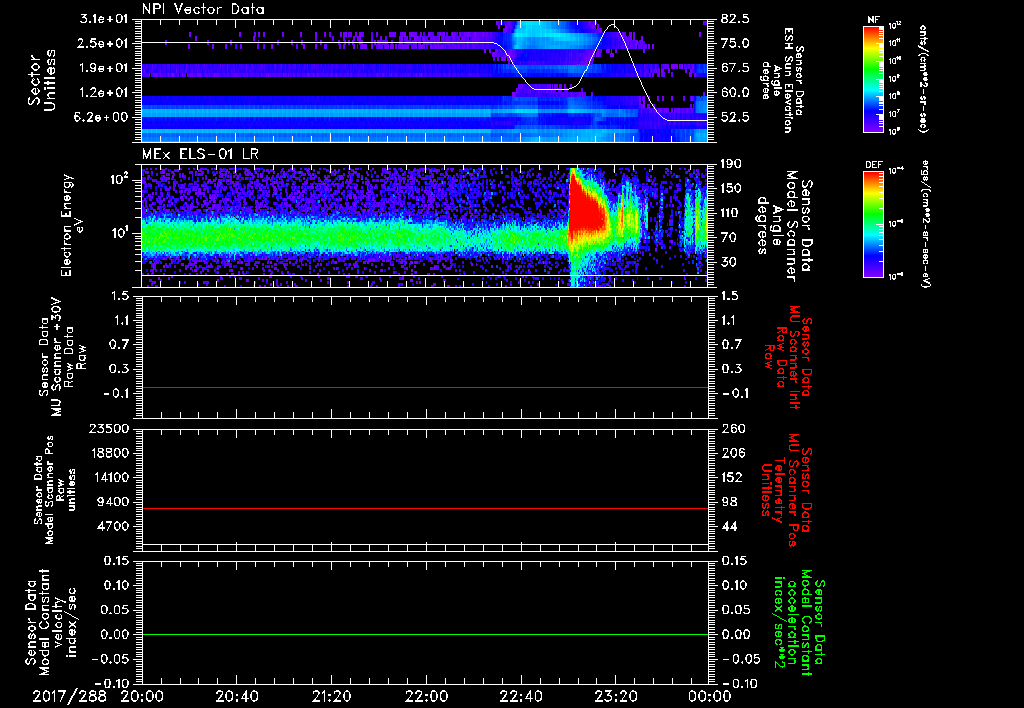Click the green Model Constant acceleration label
1024x708 pixels.
pos(798,622)
